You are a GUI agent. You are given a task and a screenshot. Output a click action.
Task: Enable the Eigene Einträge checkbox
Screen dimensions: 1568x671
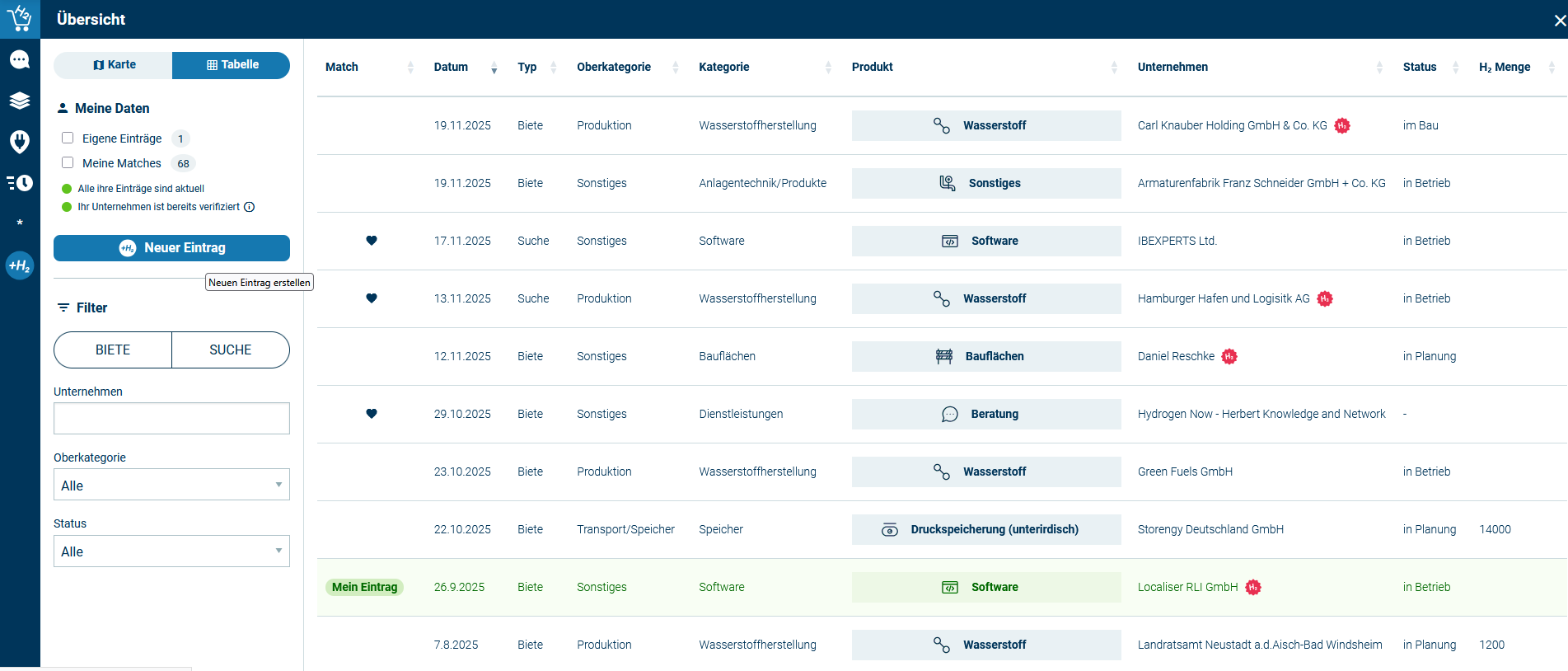68,138
